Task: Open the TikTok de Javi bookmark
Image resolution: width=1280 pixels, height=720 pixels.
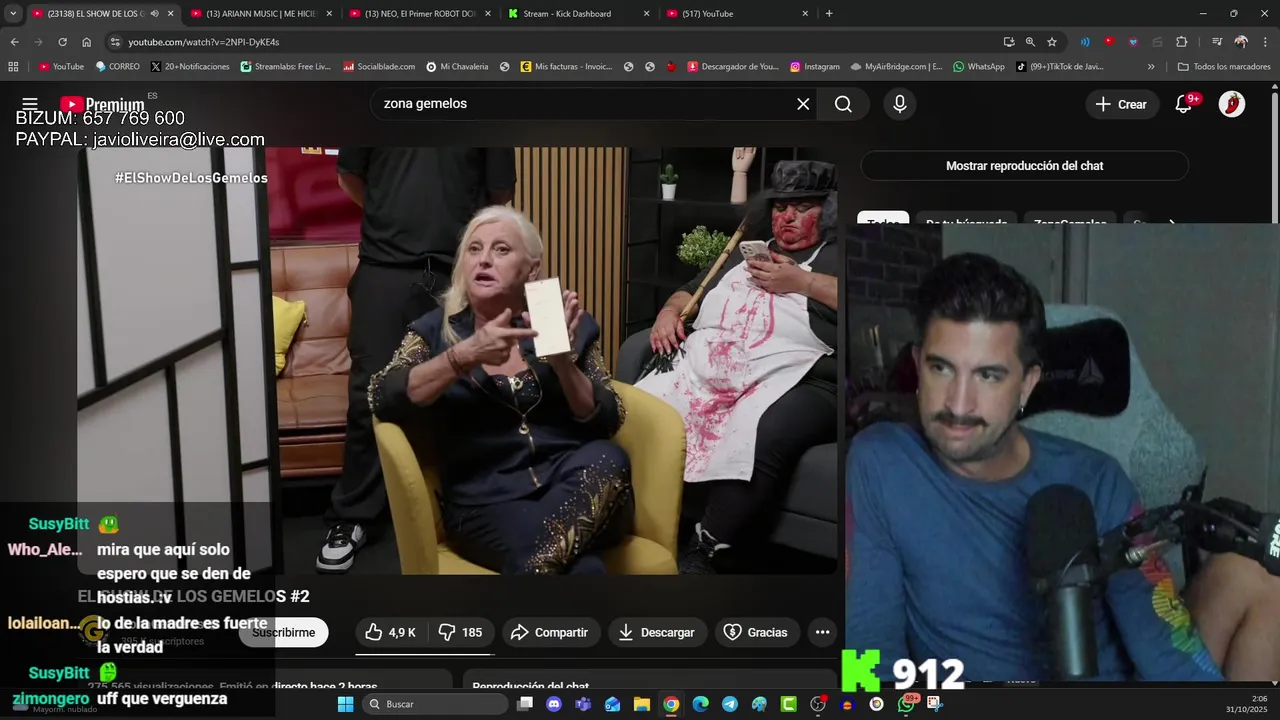Action: click(x=1059, y=67)
